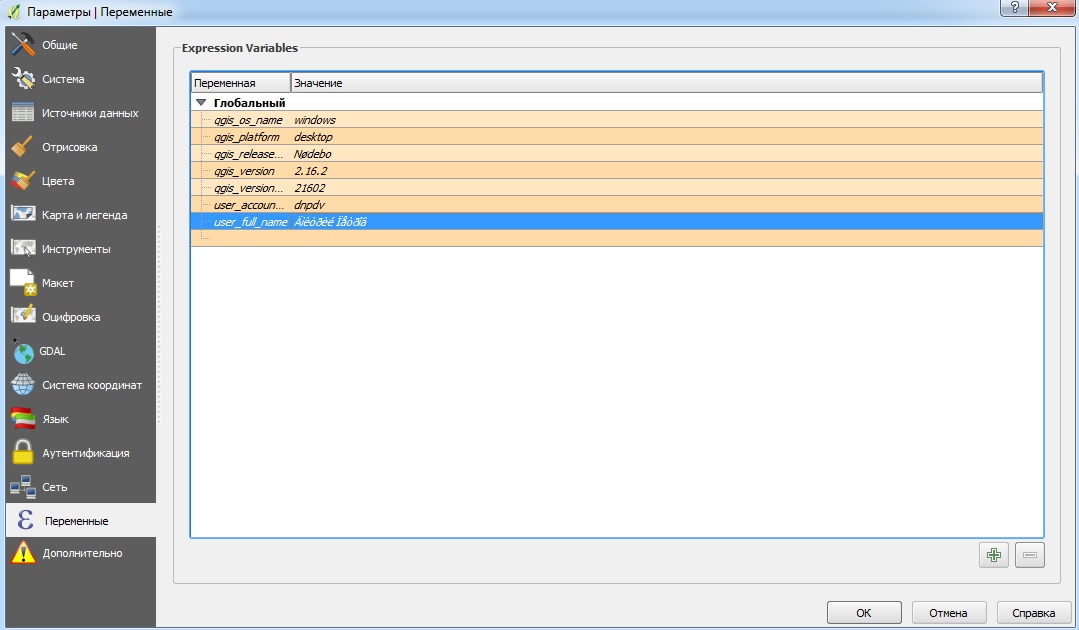The height and width of the screenshot is (630, 1079).
Task: Switch to the Система tab label
Action: click(x=63, y=79)
